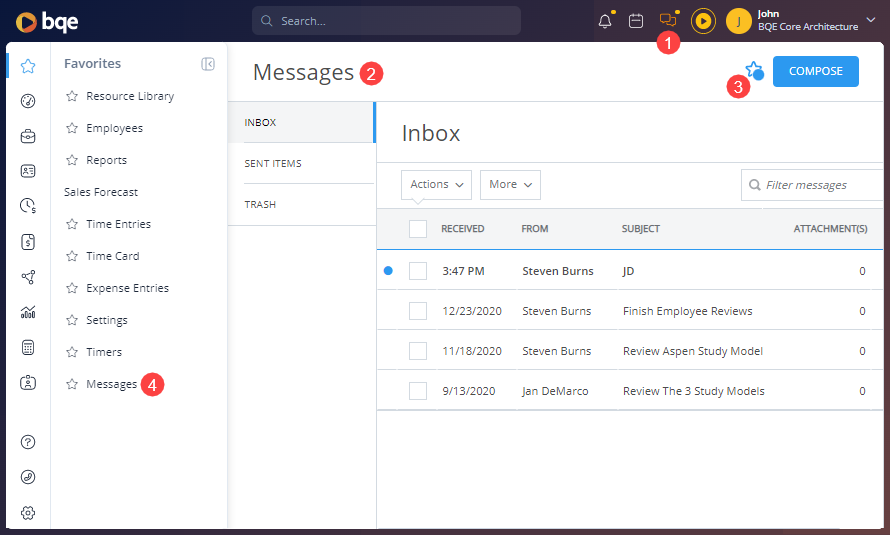Open the notifications bell icon
The width and height of the screenshot is (890, 535).
tap(605, 21)
